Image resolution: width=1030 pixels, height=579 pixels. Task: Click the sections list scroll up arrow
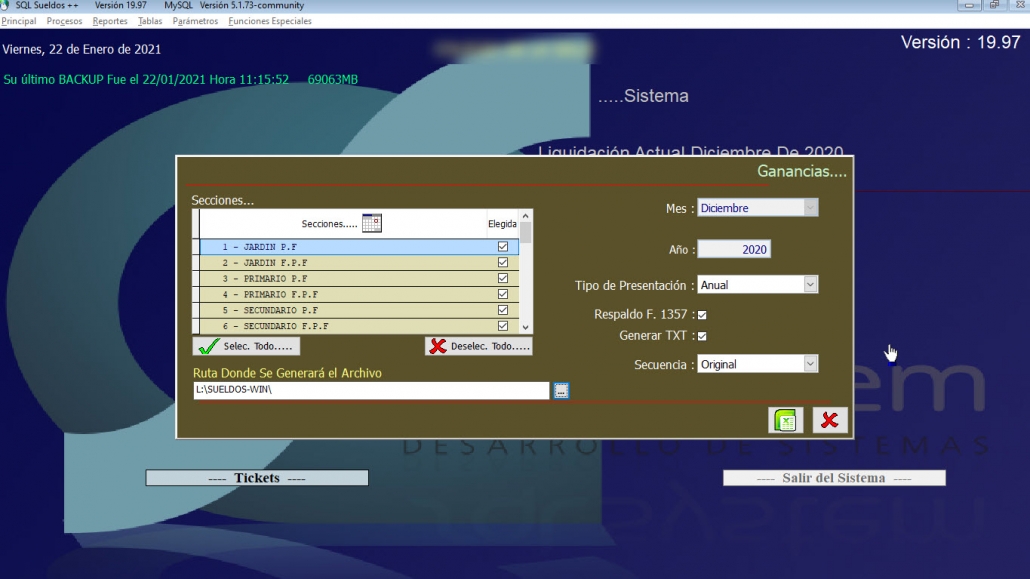coord(526,216)
